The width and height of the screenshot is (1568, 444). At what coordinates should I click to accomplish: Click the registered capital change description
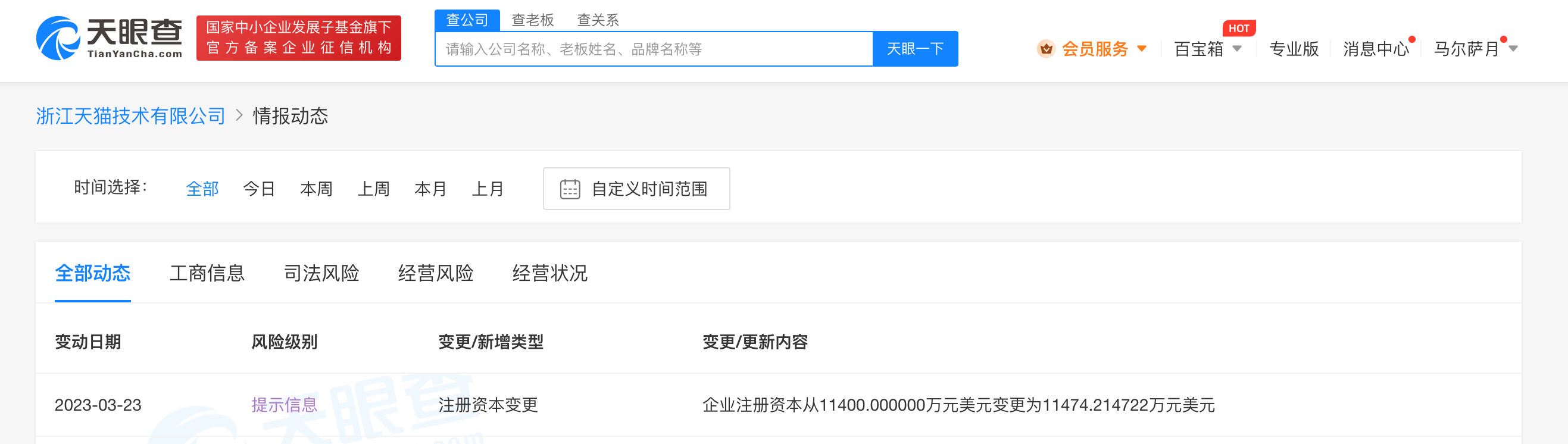tap(958, 405)
